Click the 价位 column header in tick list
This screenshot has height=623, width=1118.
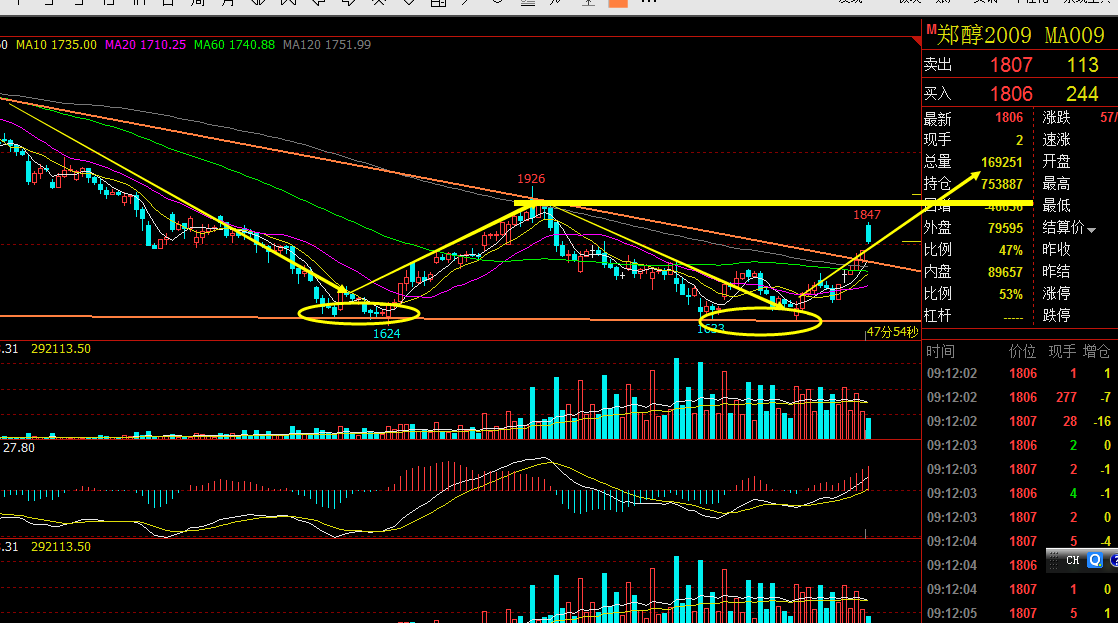(x=1022, y=351)
